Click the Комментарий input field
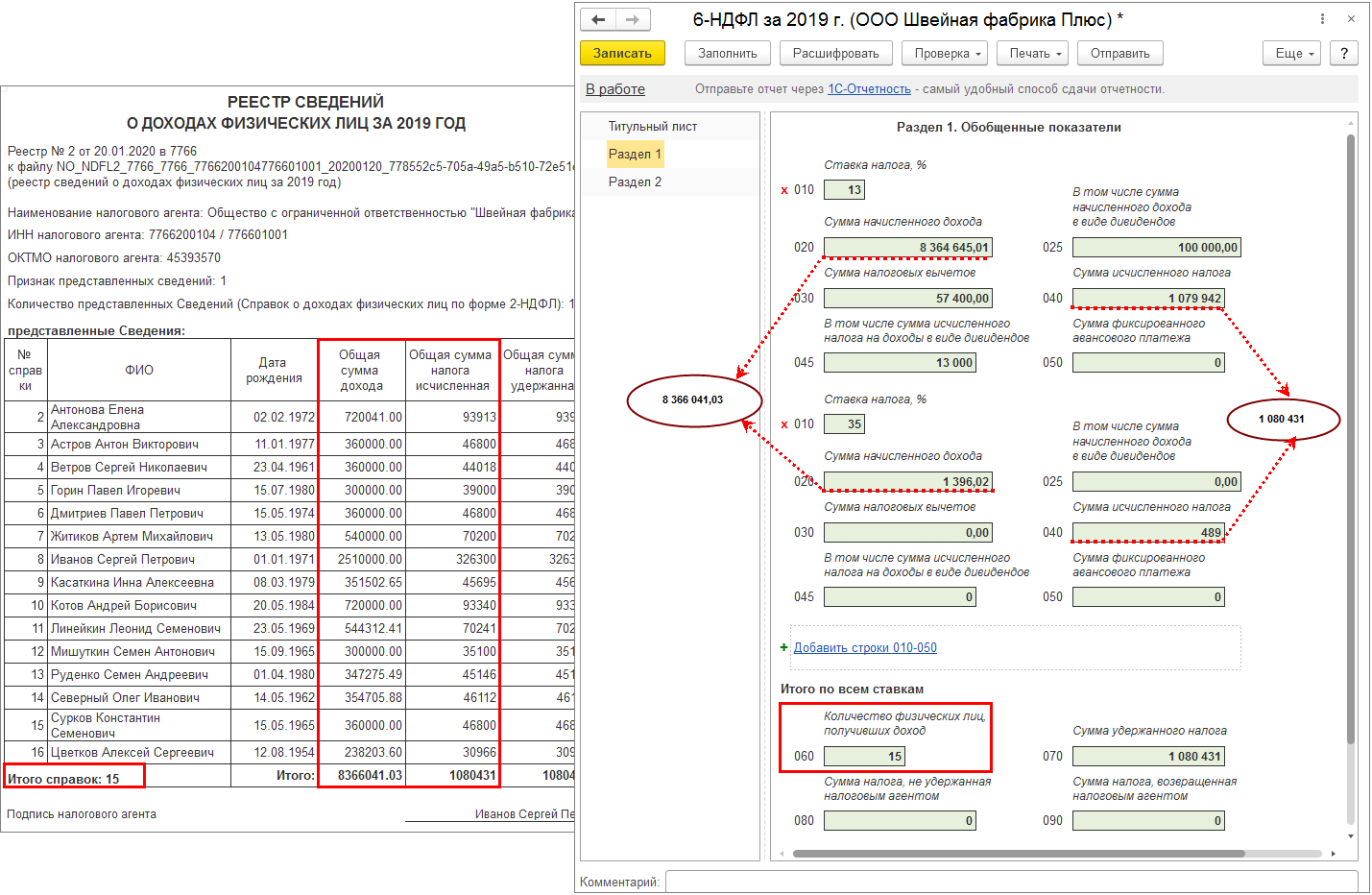This screenshot has height=895, width=1372. point(1011,882)
